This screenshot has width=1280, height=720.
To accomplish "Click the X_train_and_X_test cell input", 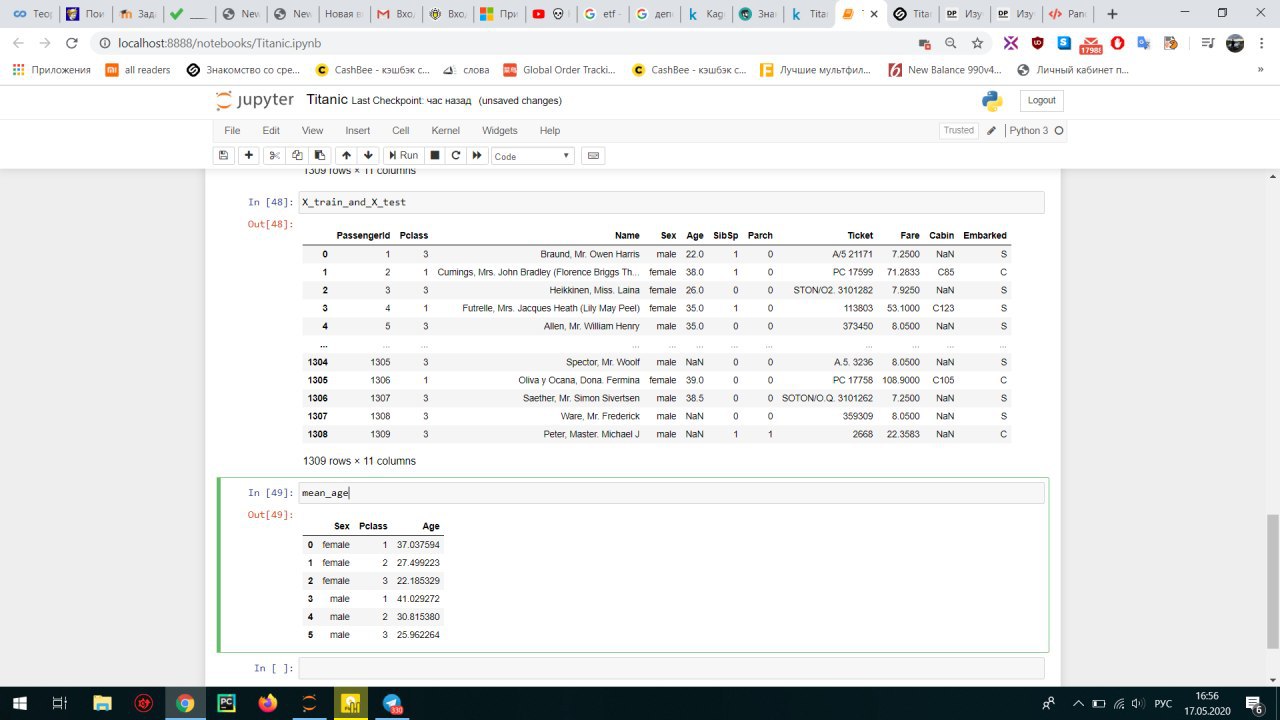I will pyautogui.click(x=671, y=202).
